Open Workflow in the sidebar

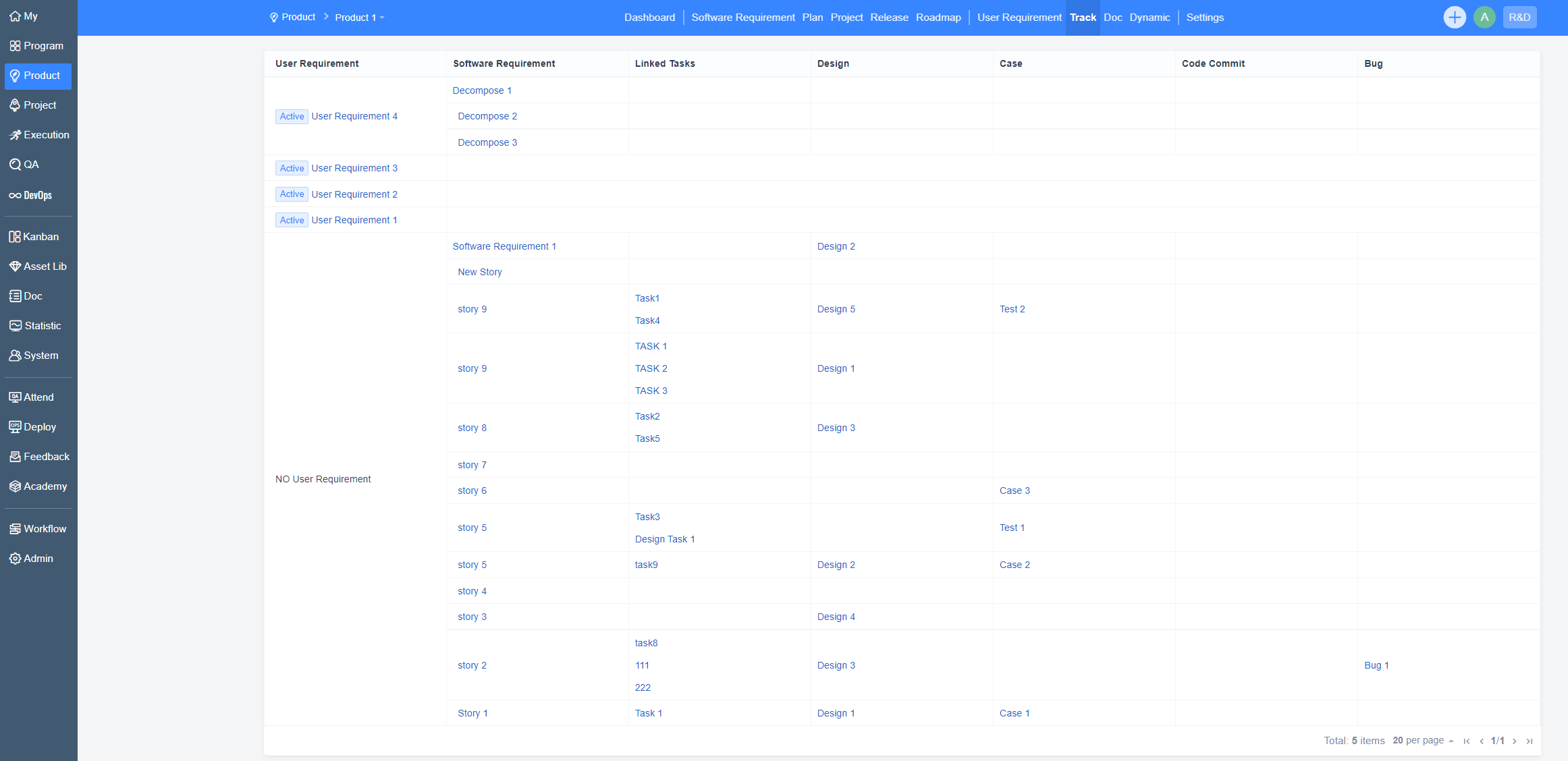pyautogui.click(x=37, y=529)
